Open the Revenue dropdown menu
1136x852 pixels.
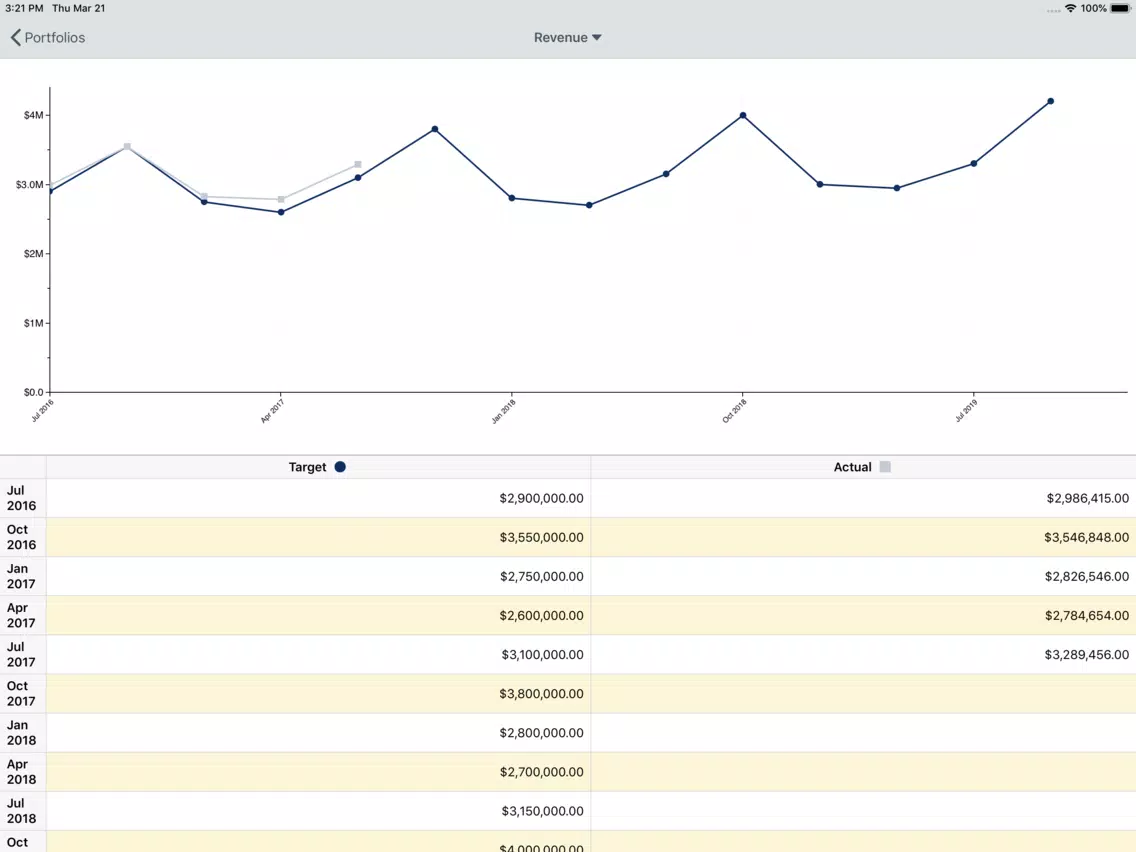[567, 38]
